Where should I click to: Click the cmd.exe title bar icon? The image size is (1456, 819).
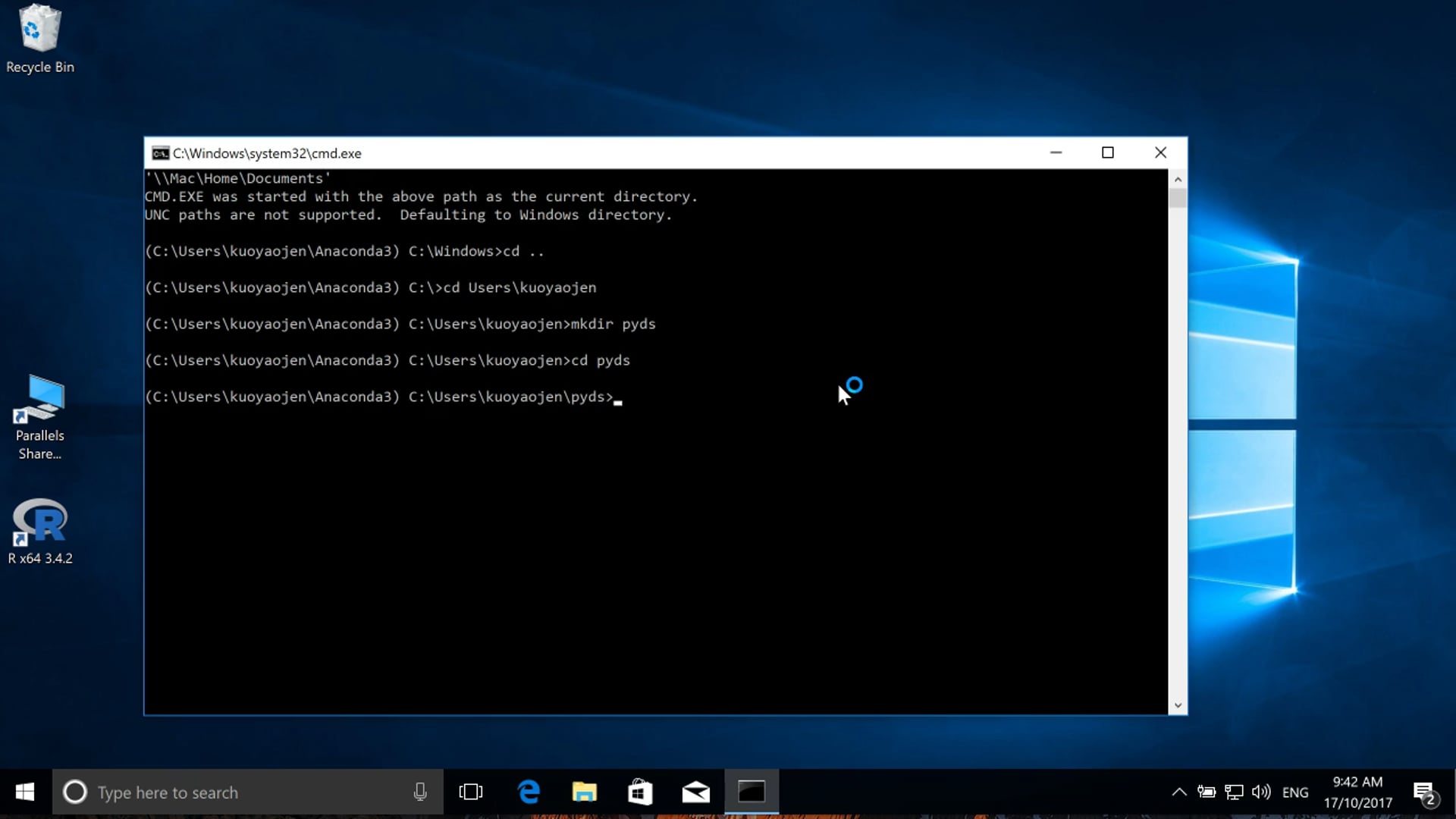pos(160,153)
